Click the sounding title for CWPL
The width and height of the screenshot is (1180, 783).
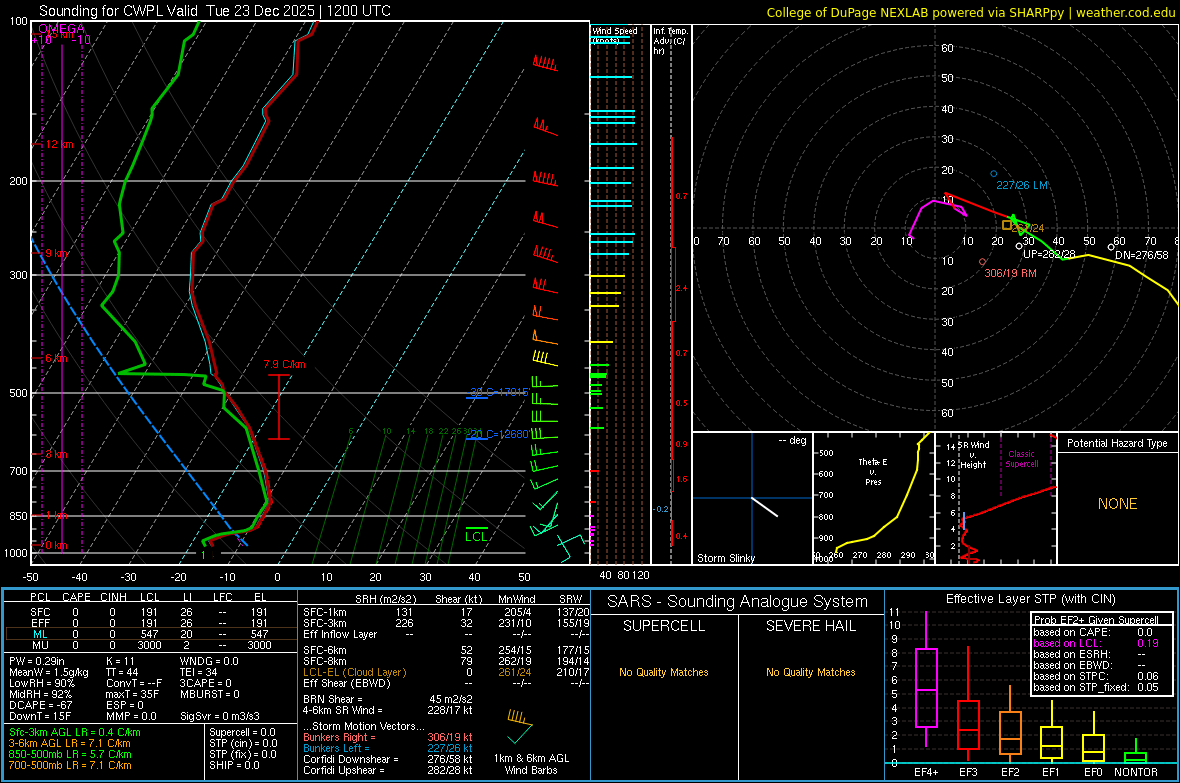click(x=214, y=11)
